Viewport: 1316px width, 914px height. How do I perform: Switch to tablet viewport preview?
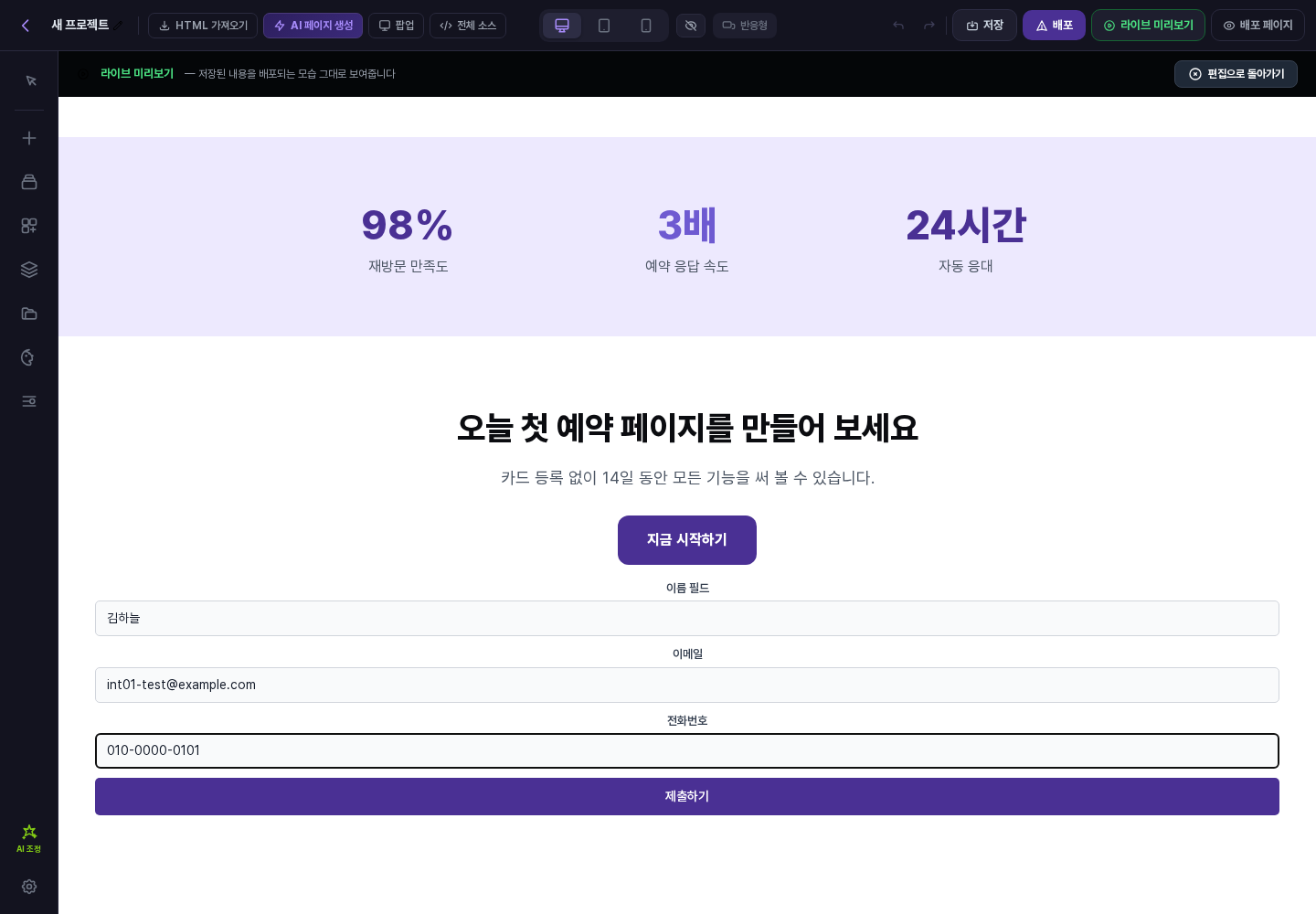point(604,26)
